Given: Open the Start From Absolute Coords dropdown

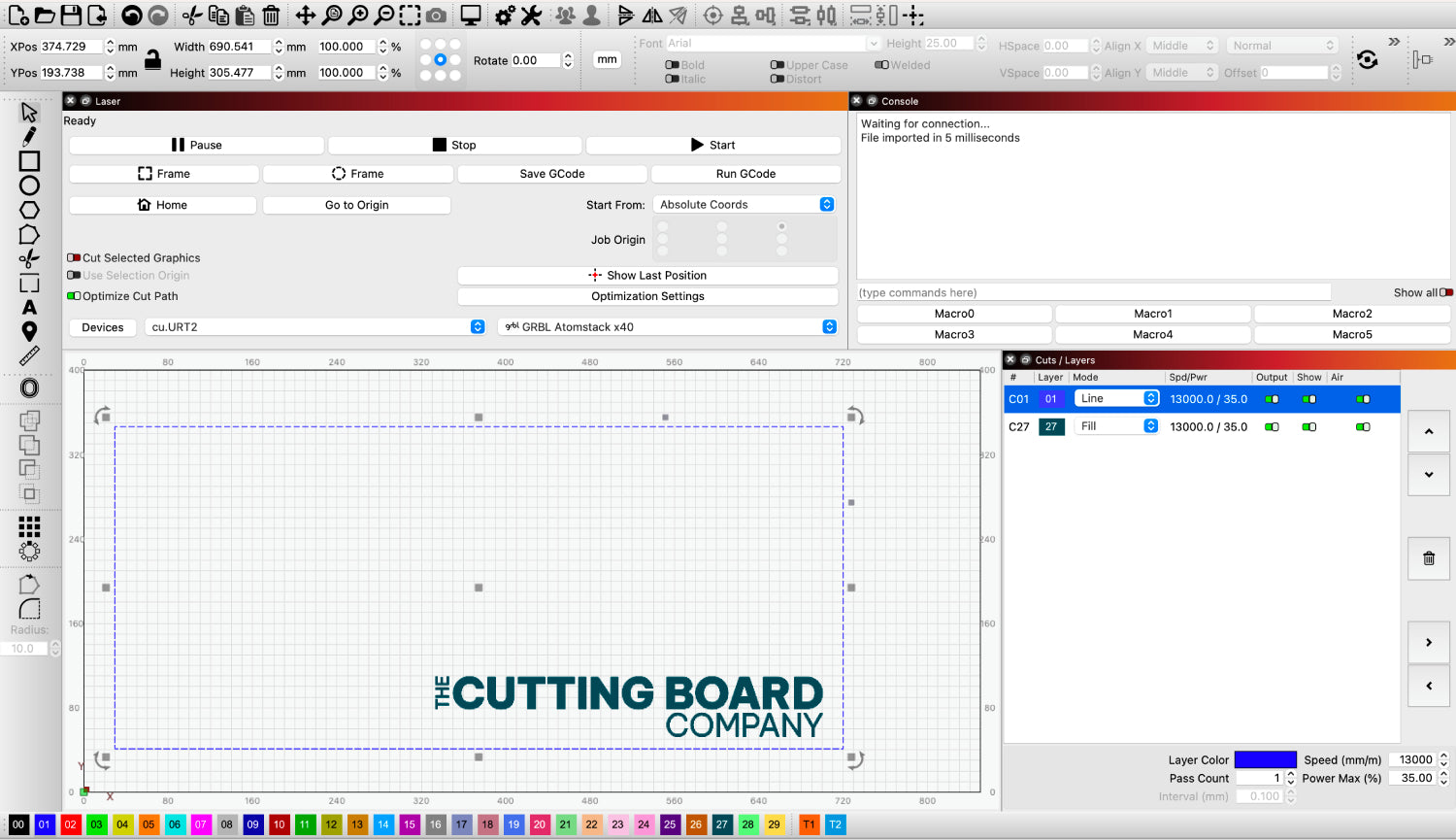Looking at the screenshot, I should coord(745,205).
